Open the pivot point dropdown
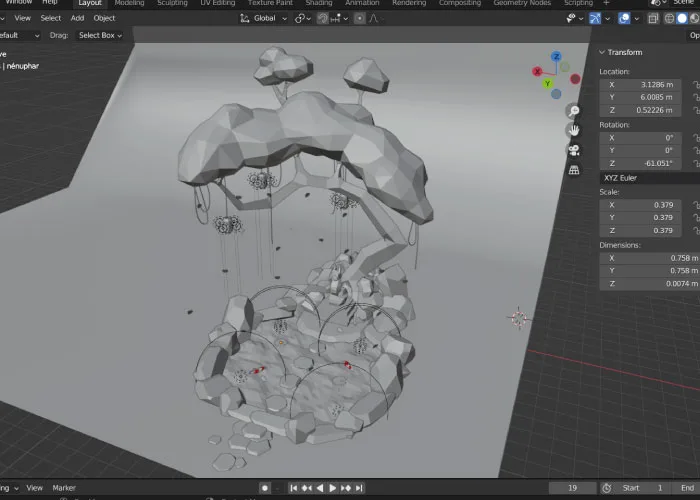The height and width of the screenshot is (500, 700). coord(303,18)
